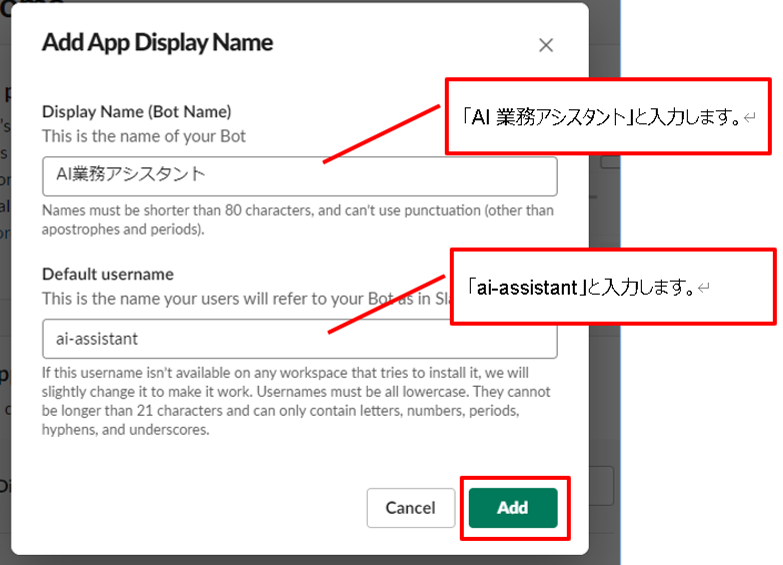Click the 'AI 業務アシスタント' instruction callout box
The height and width of the screenshot is (565, 783).
[x=608, y=117]
